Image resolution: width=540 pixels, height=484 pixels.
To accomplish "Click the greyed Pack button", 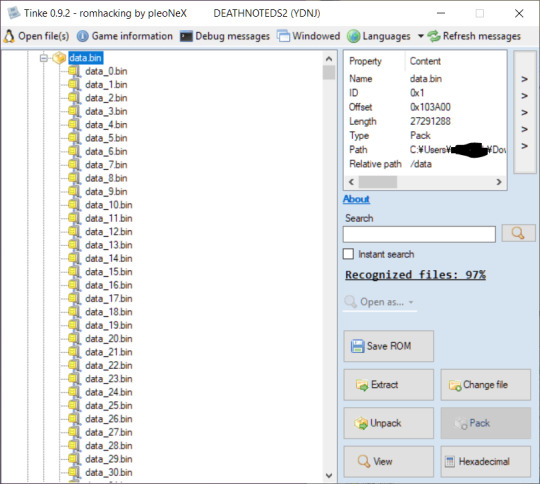I will point(486,423).
